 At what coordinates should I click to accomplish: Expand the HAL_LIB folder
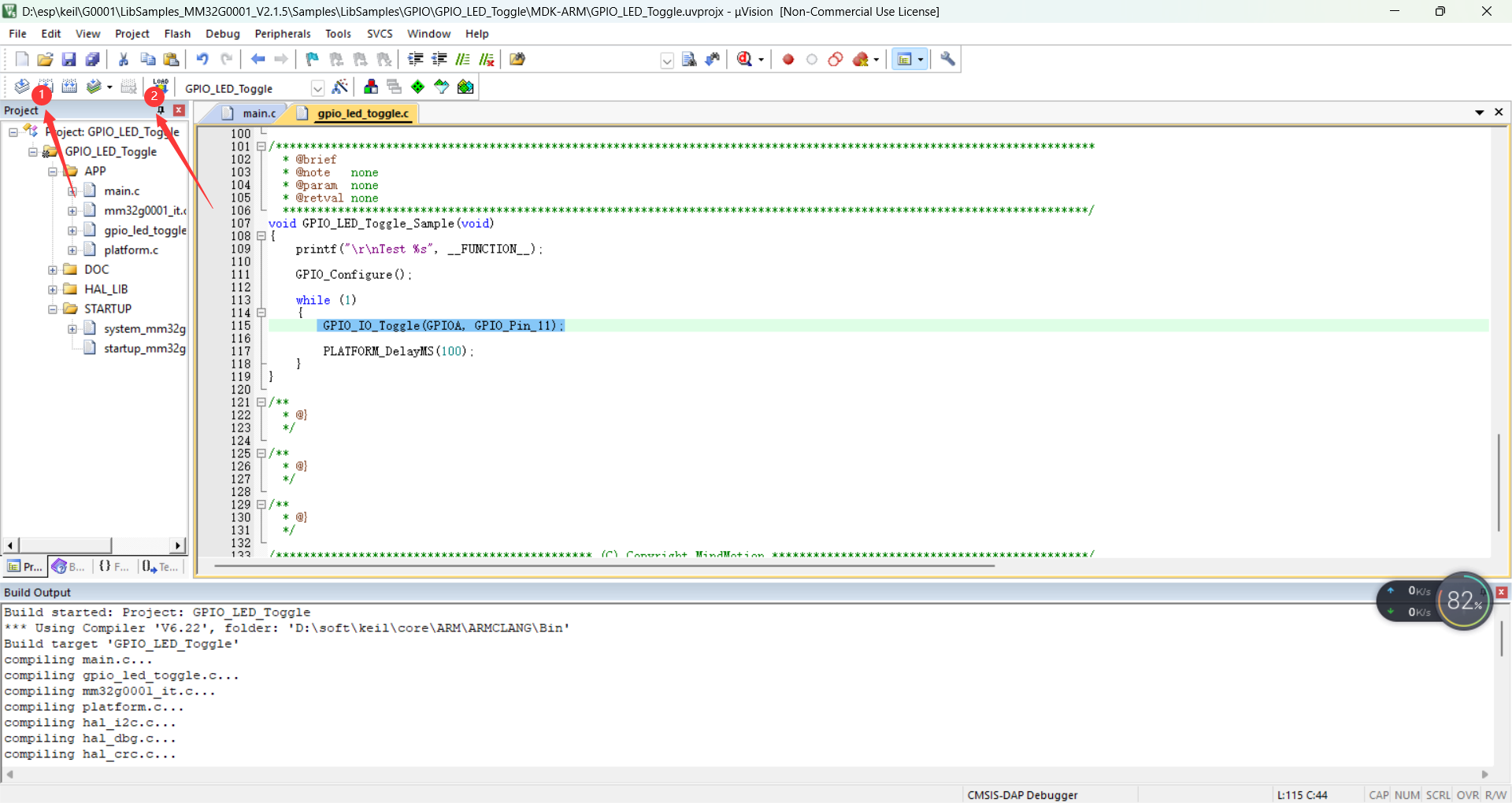pos(53,290)
